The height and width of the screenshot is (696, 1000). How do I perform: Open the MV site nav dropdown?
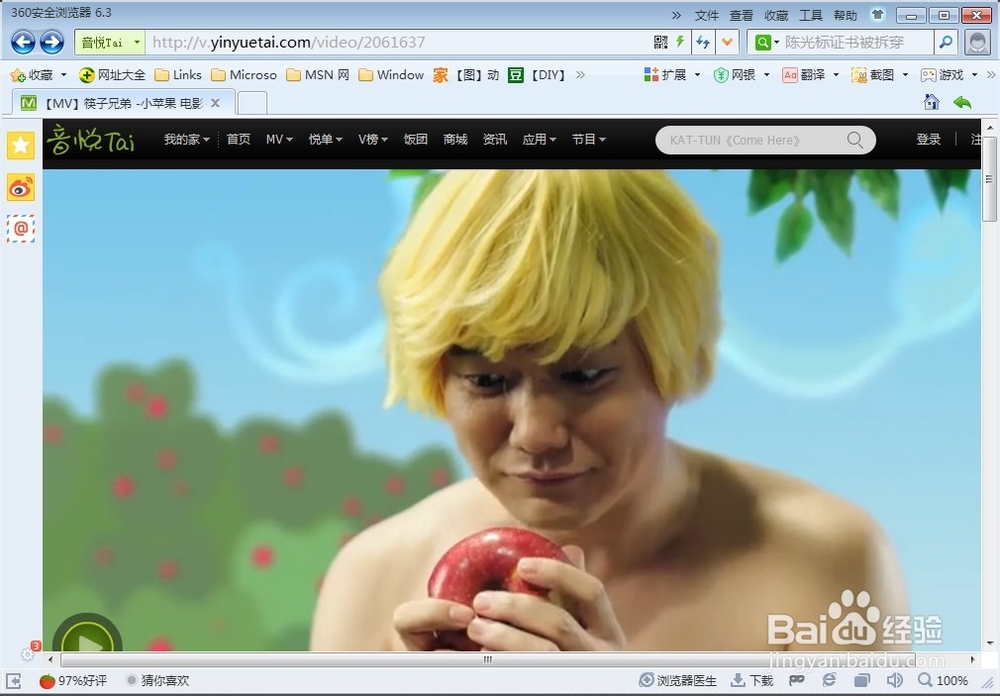279,139
